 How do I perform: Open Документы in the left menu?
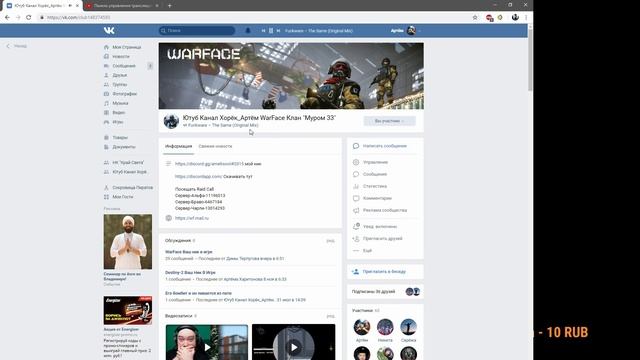pos(124,147)
